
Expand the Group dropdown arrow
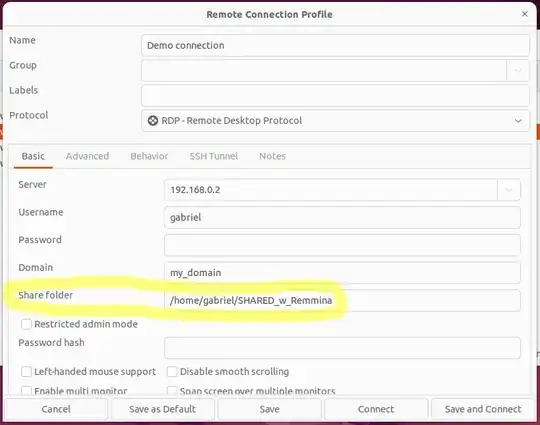pos(518,70)
